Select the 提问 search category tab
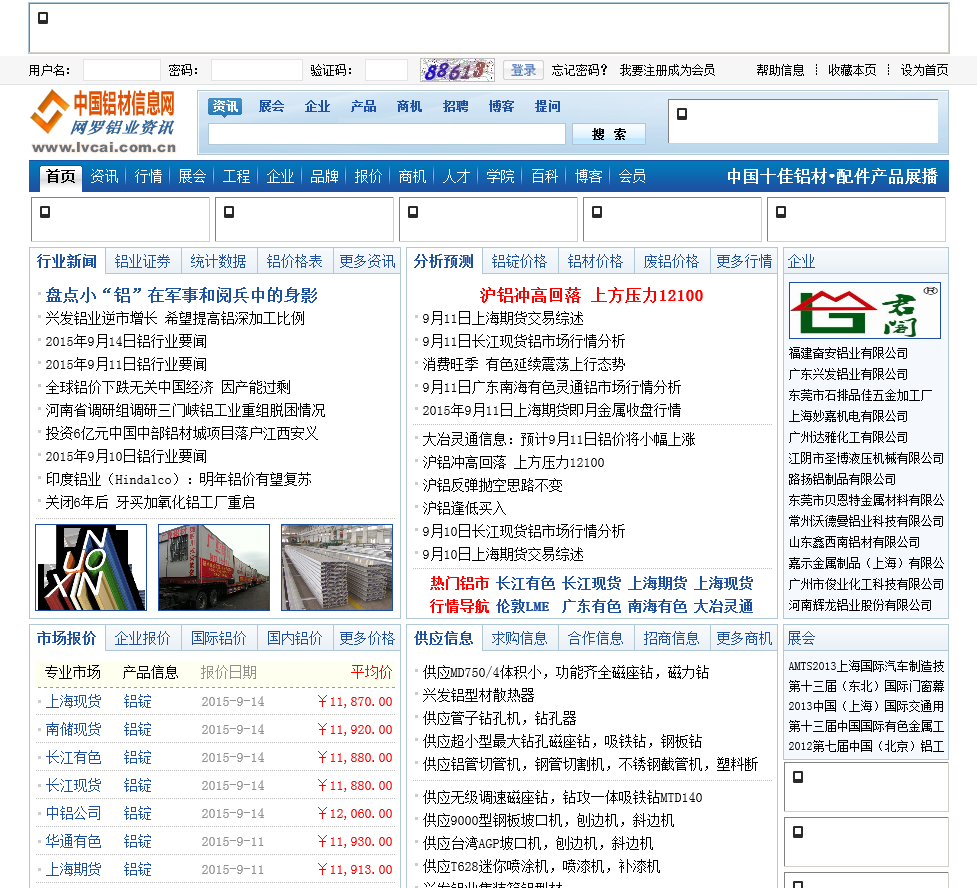The width and height of the screenshot is (977, 888). point(548,107)
